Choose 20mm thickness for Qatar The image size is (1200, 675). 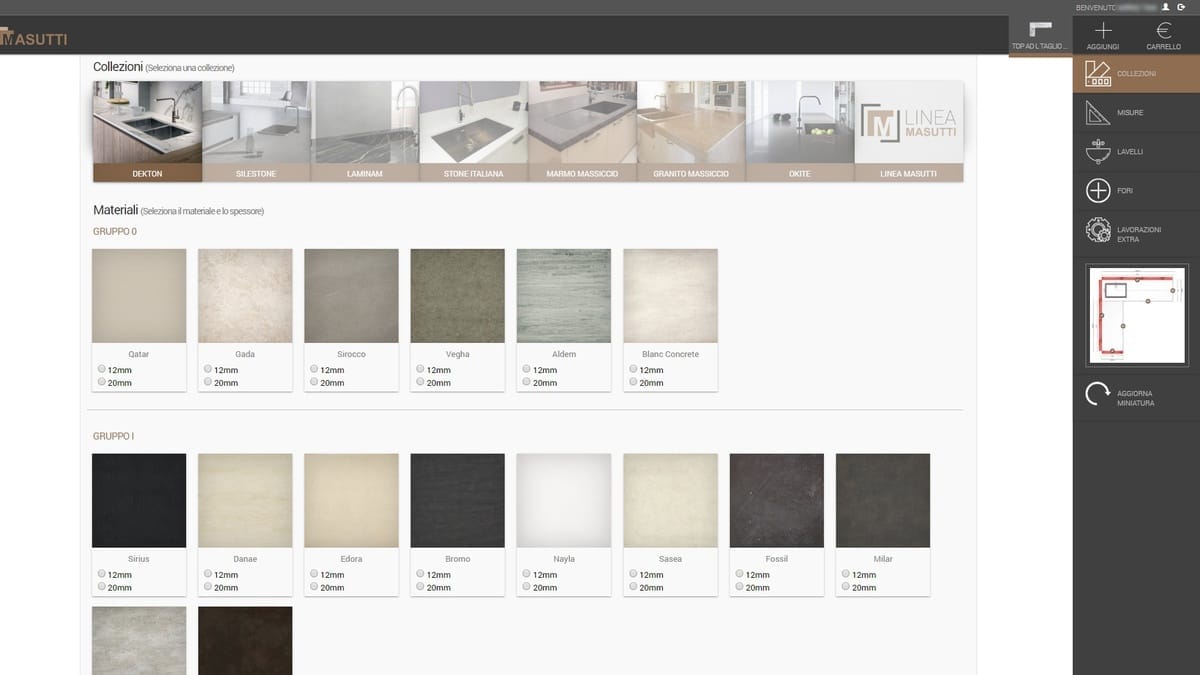coord(102,382)
